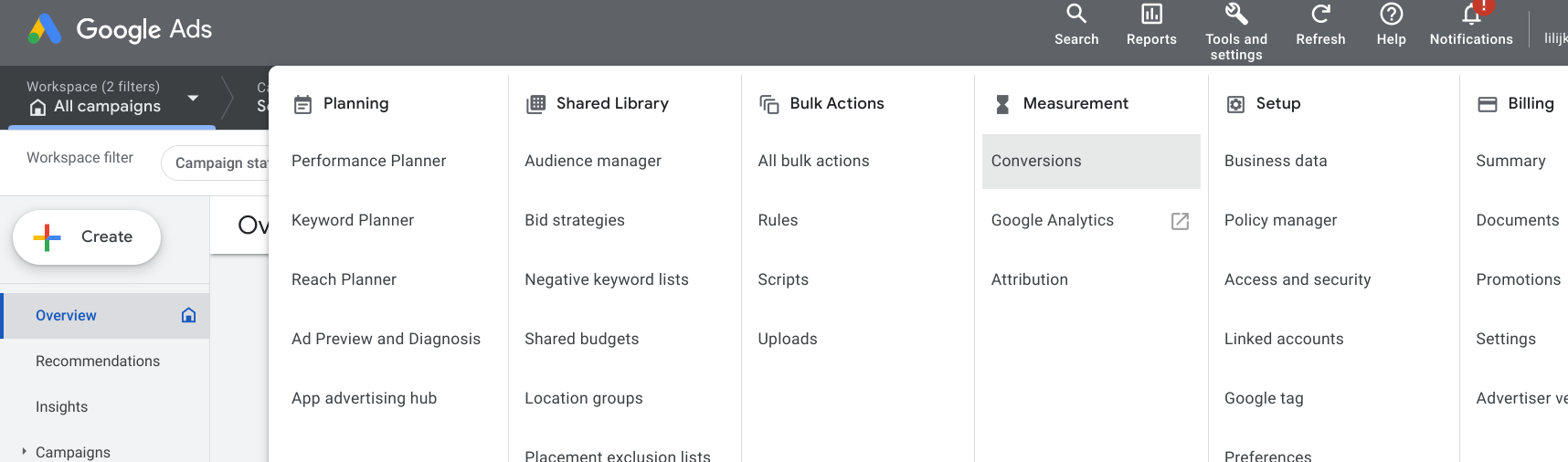Open Campaigns in the sidebar

pyautogui.click(x=73, y=452)
